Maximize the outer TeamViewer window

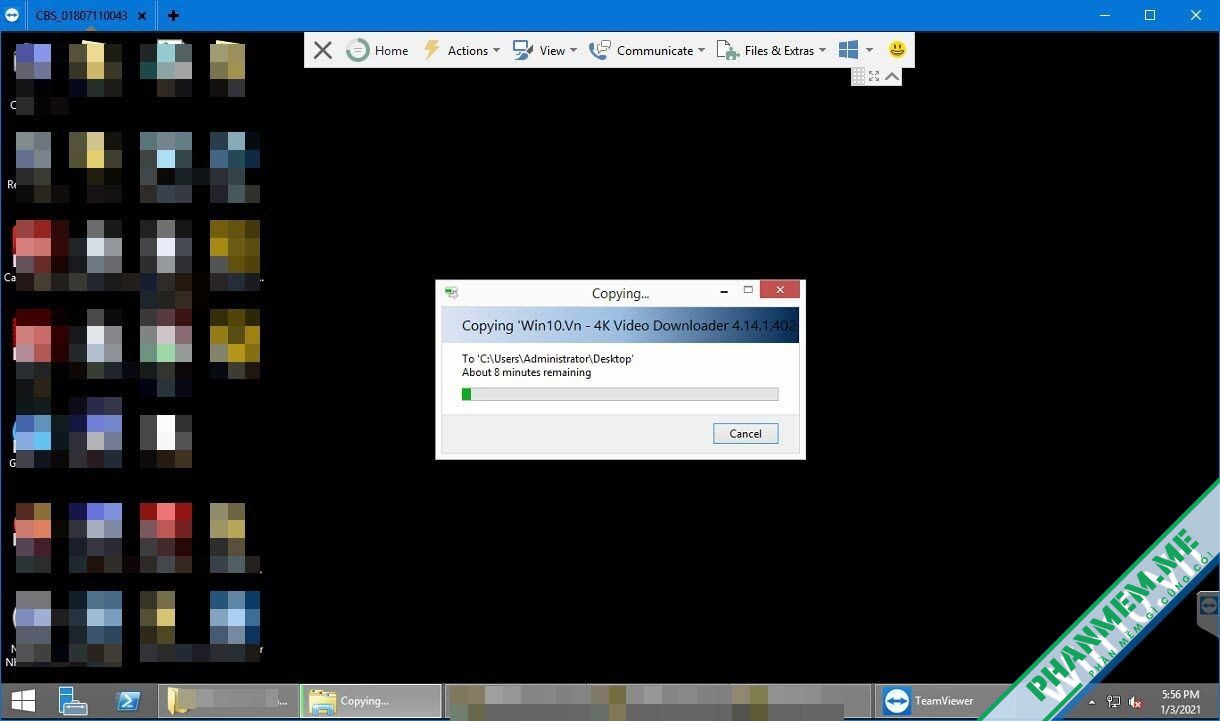[1150, 15]
